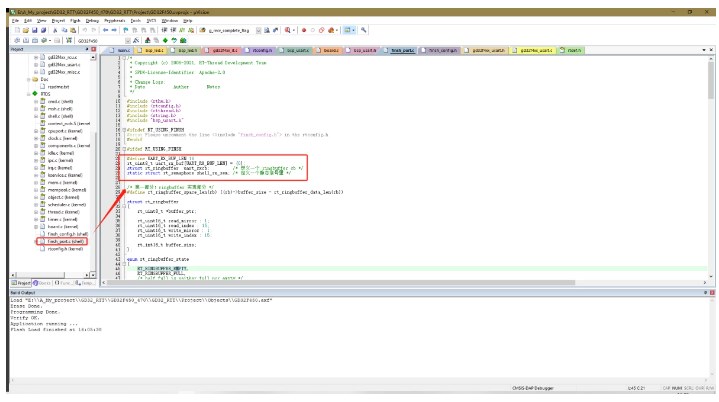The image size is (719, 402).
Task: Close the Build Output panel
Action: 712,292
